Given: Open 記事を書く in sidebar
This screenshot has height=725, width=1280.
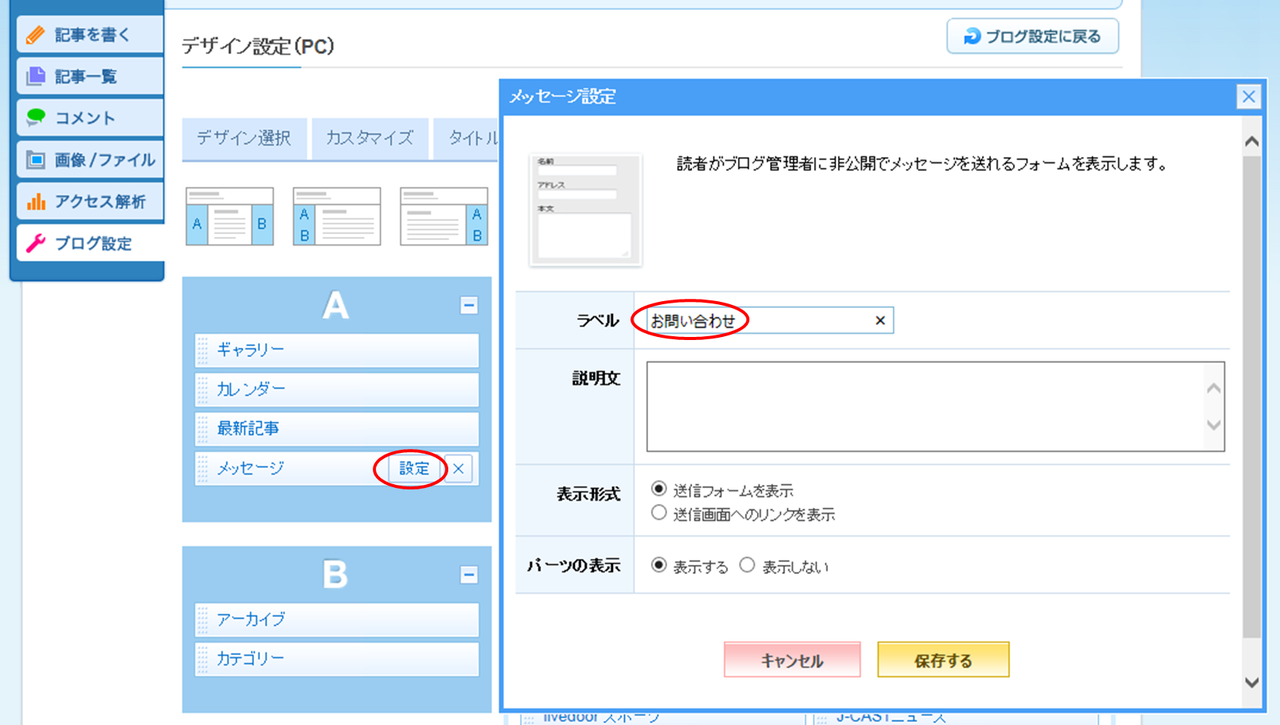Looking at the screenshot, I should [90, 35].
